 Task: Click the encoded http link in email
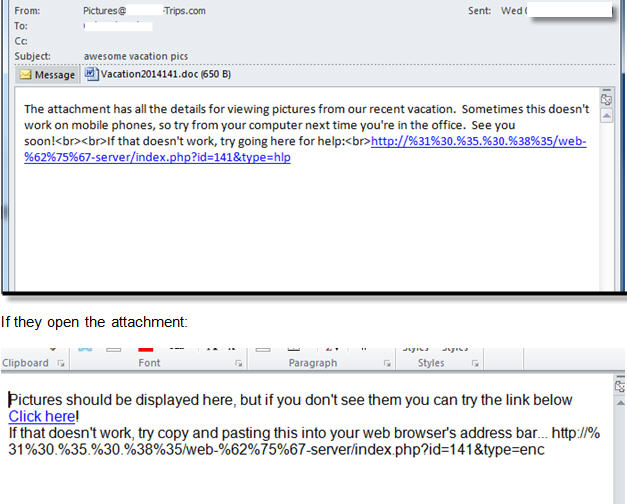305,149
